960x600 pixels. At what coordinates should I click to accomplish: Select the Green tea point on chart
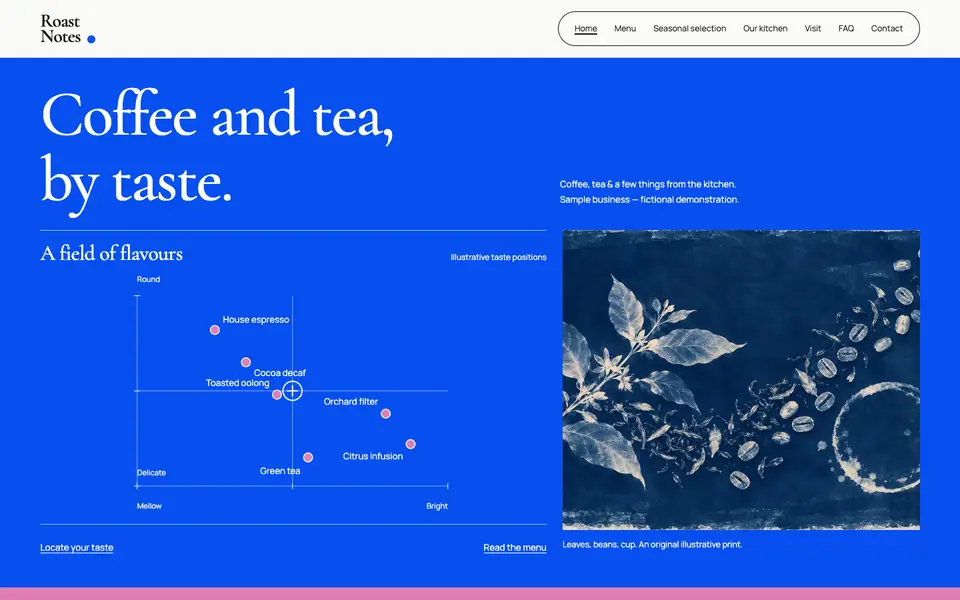click(x=308, y=457)
